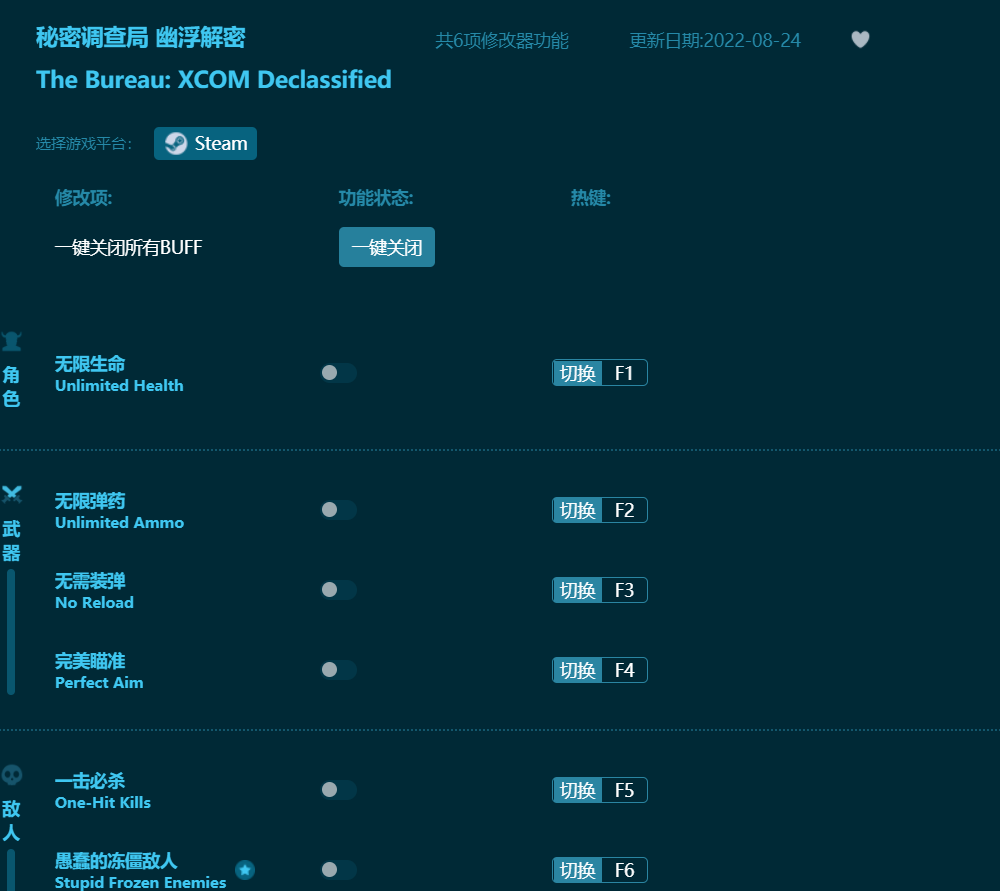
Task: Click 切换 button for F3 hotkey
Action: tap(577, 590)
